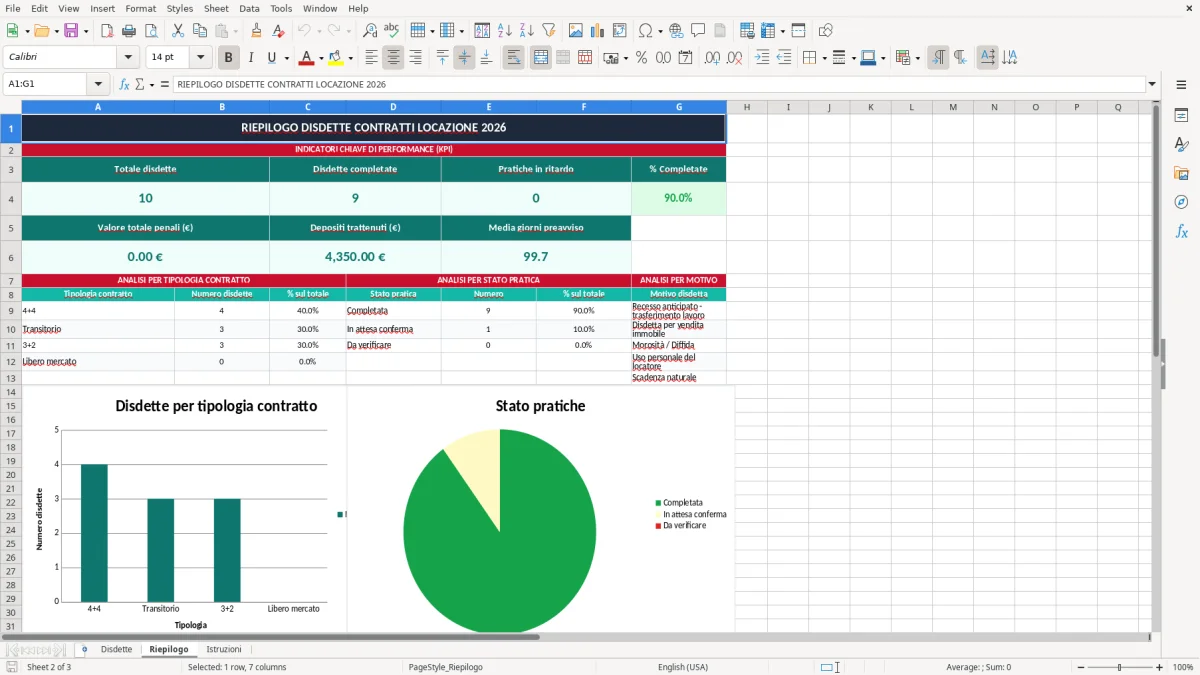The width and height of the screenshot is (1200, 675).
Task: Open the background color dropdown arrow
Action: coord(350,58)
